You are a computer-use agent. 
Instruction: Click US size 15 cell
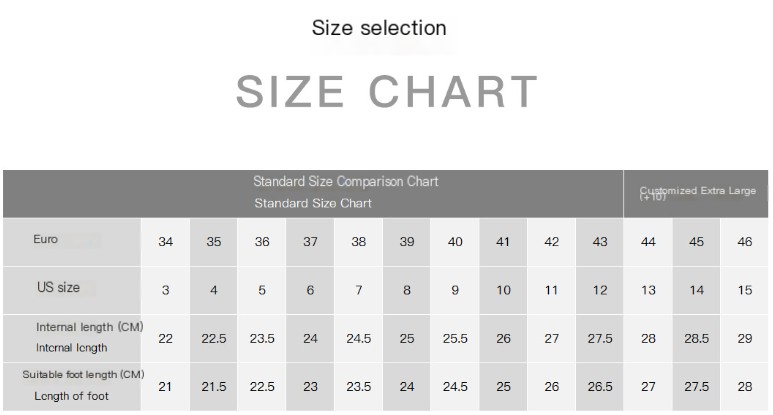(745, 290)
